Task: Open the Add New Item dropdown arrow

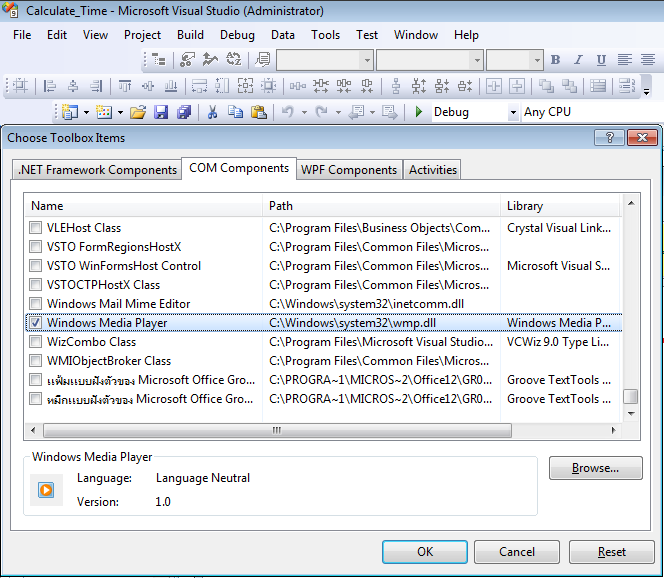Action: [x=120, y=113]
